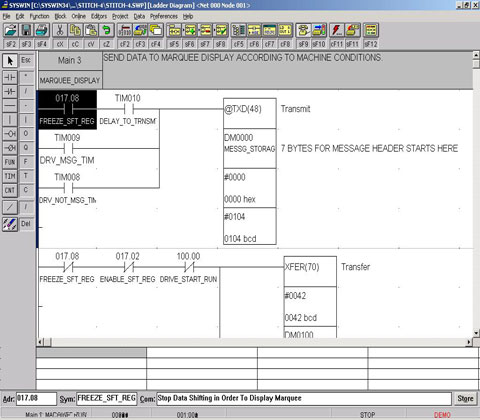Select the CNT counter tool

(x=10, y=190)
